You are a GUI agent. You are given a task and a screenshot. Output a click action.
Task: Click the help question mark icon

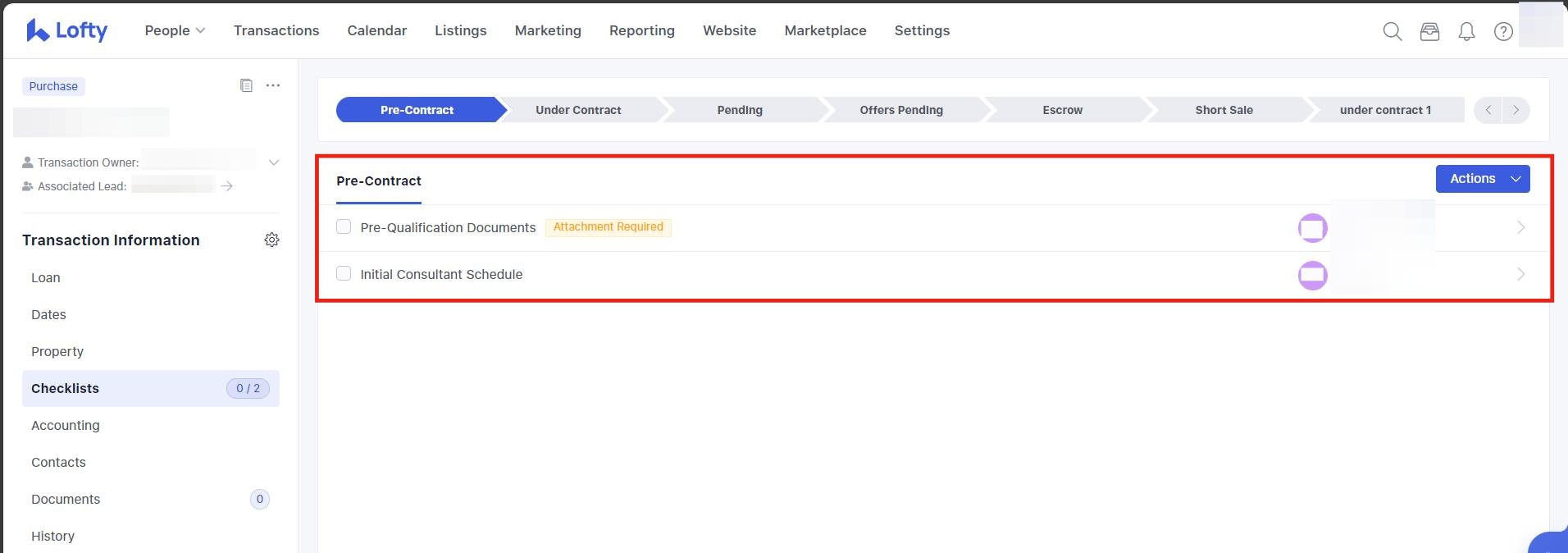coord(1503,31)
